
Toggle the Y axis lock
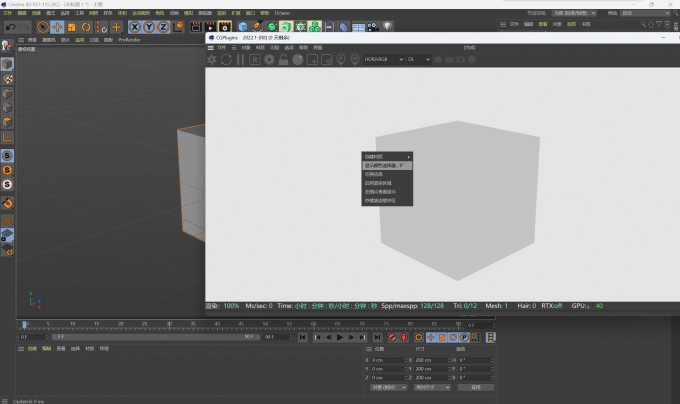click(x=149, y=27)
